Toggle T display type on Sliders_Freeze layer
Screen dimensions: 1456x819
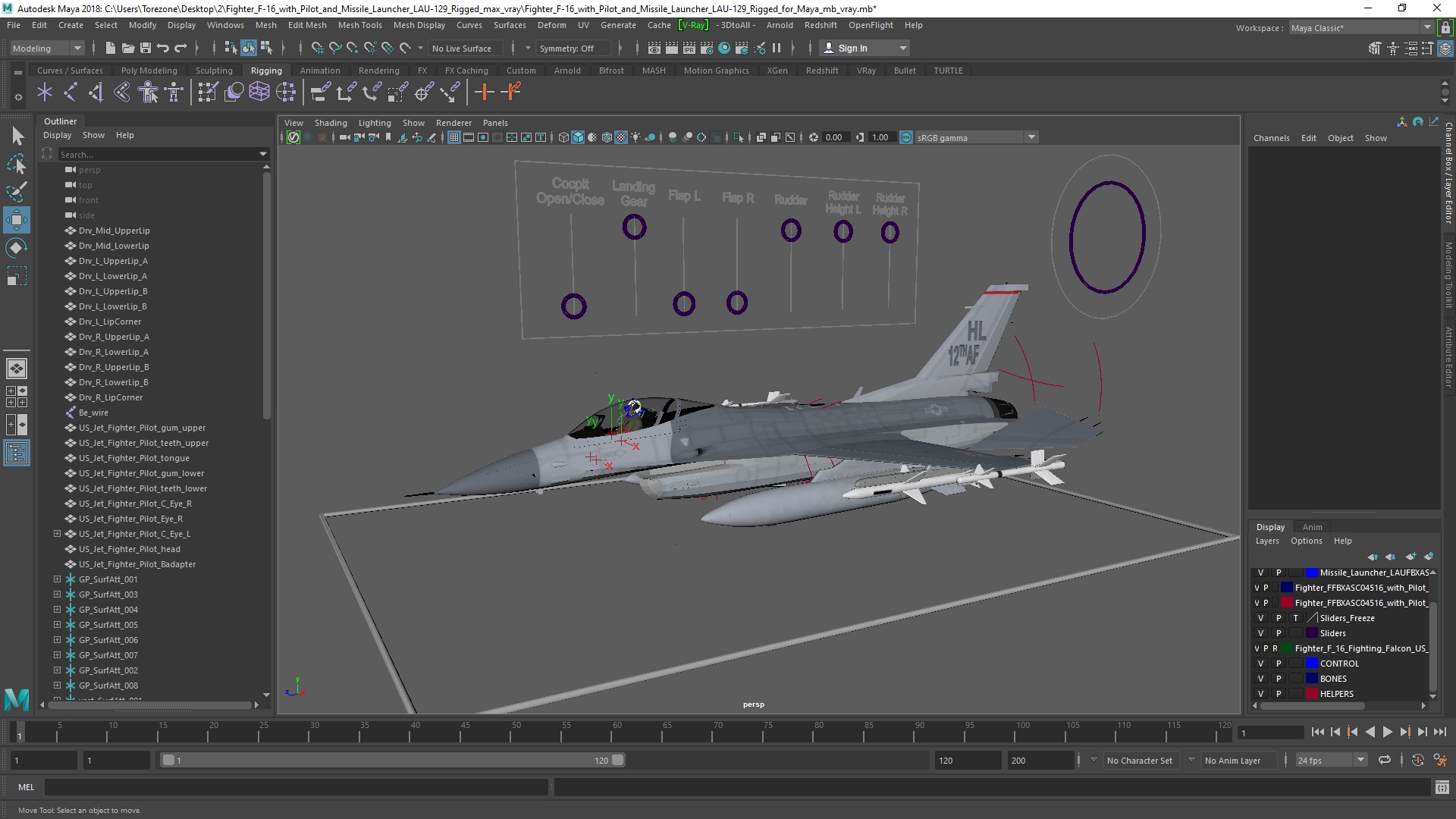(1295, 618)
